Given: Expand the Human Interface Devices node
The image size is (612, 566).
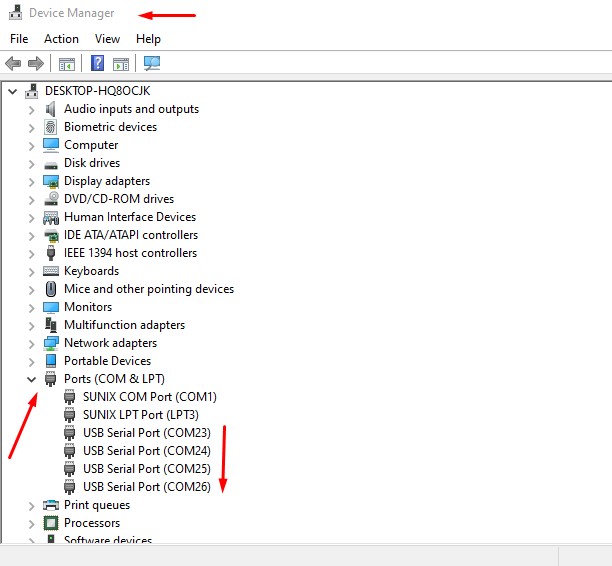Looking at the screenshot, I should pos(32,218).
